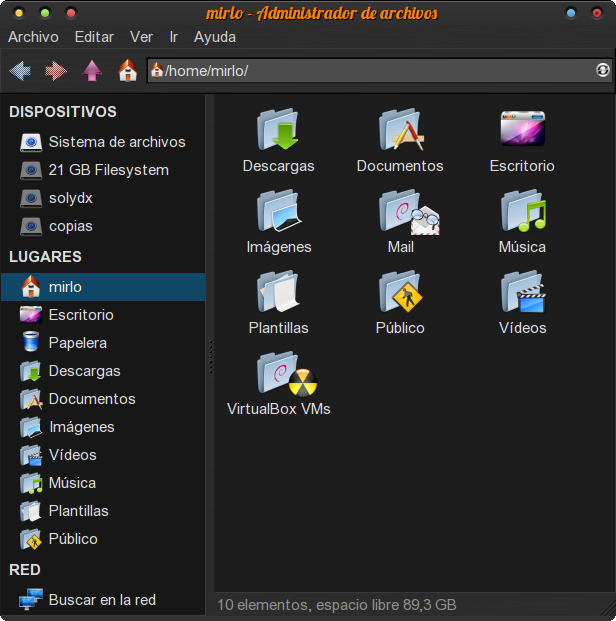The height and width of the screenshot is (621, 616).
Task: Open the Editar menu
Action: click(x=94, y=37)
